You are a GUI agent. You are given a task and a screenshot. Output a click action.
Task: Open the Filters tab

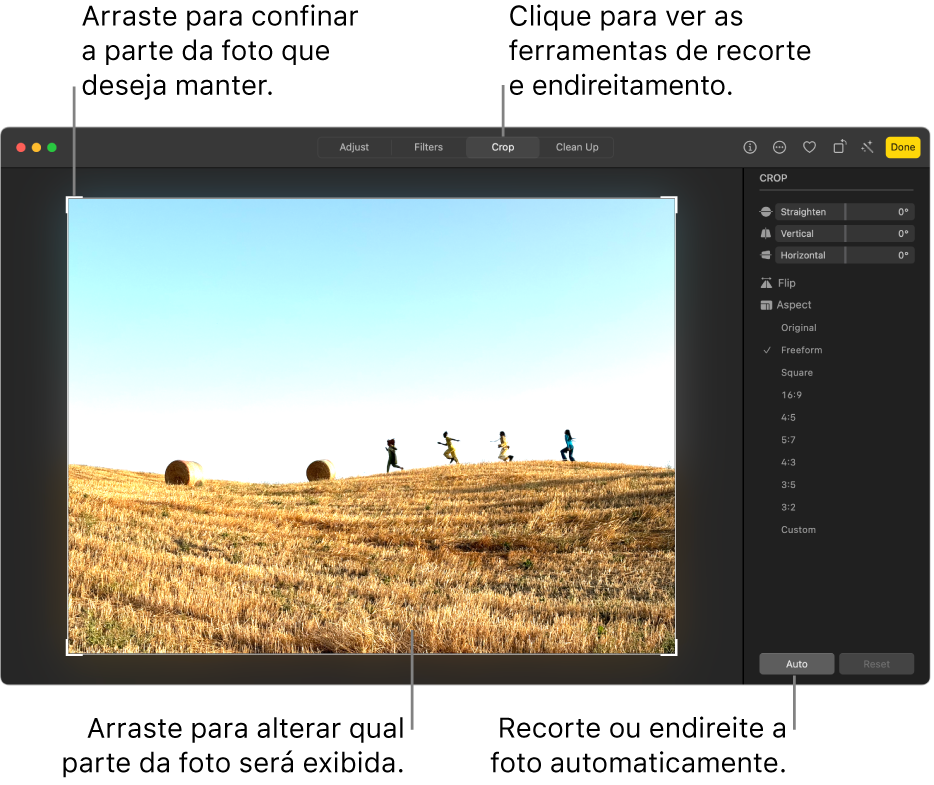coord(428,147)
